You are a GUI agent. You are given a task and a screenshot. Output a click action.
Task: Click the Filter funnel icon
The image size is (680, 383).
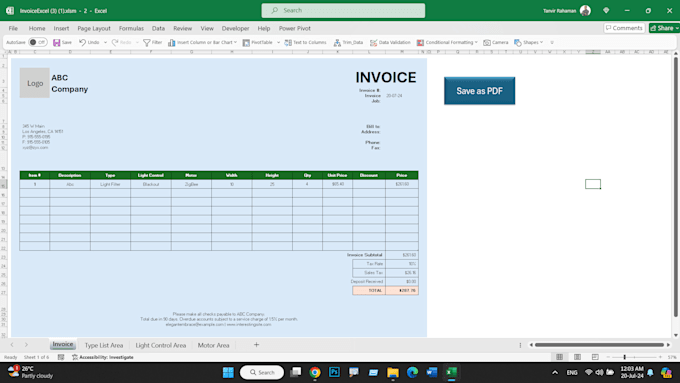(x=147, y=43)
